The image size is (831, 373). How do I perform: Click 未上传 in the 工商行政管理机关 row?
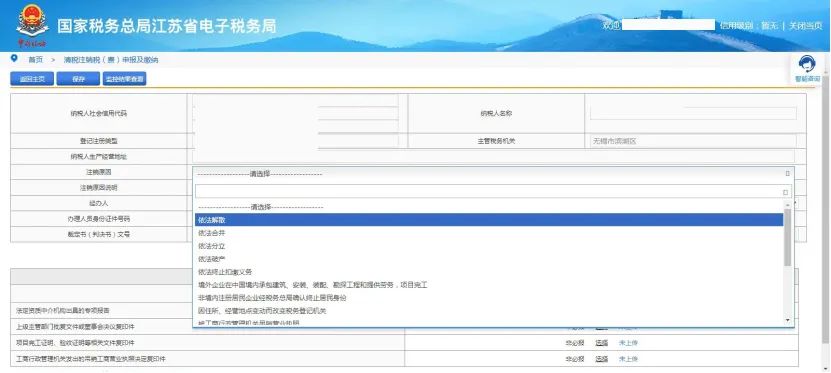(629, 359)
